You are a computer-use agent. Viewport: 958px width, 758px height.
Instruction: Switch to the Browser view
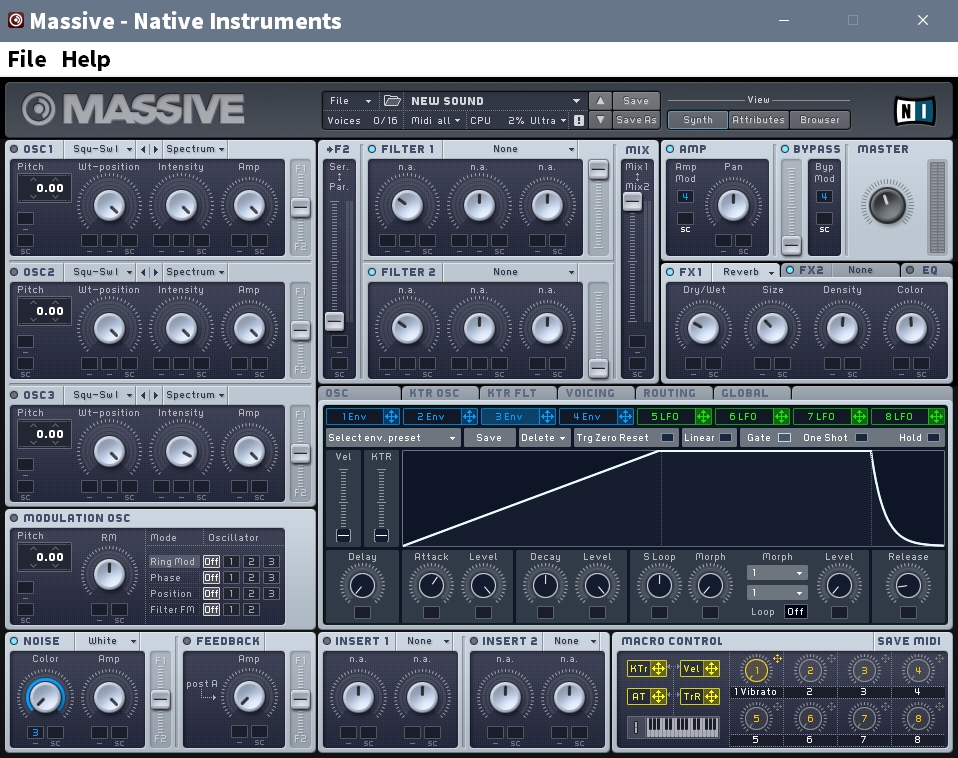click(x=819, y=120)
